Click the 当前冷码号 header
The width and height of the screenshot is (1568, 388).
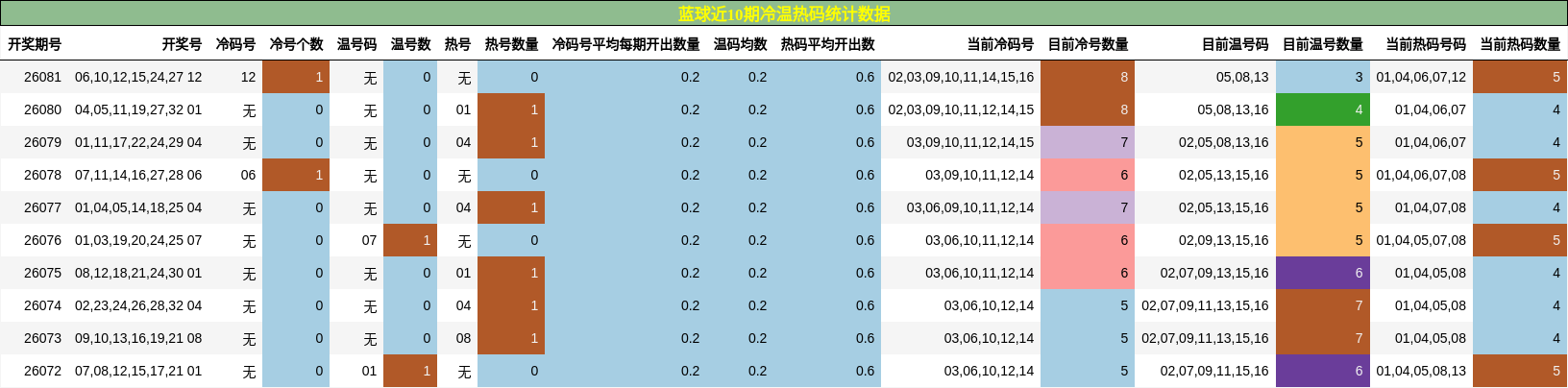click(1000, 44)
